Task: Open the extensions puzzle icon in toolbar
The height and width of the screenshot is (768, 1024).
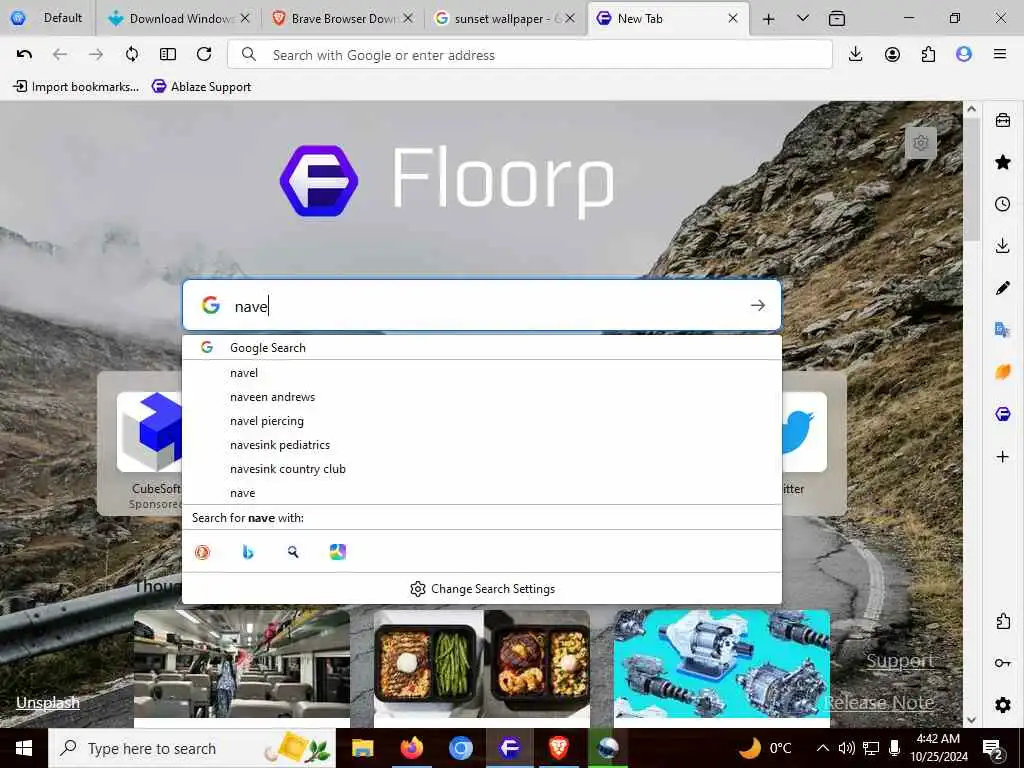Action: [x=928, y=54]
